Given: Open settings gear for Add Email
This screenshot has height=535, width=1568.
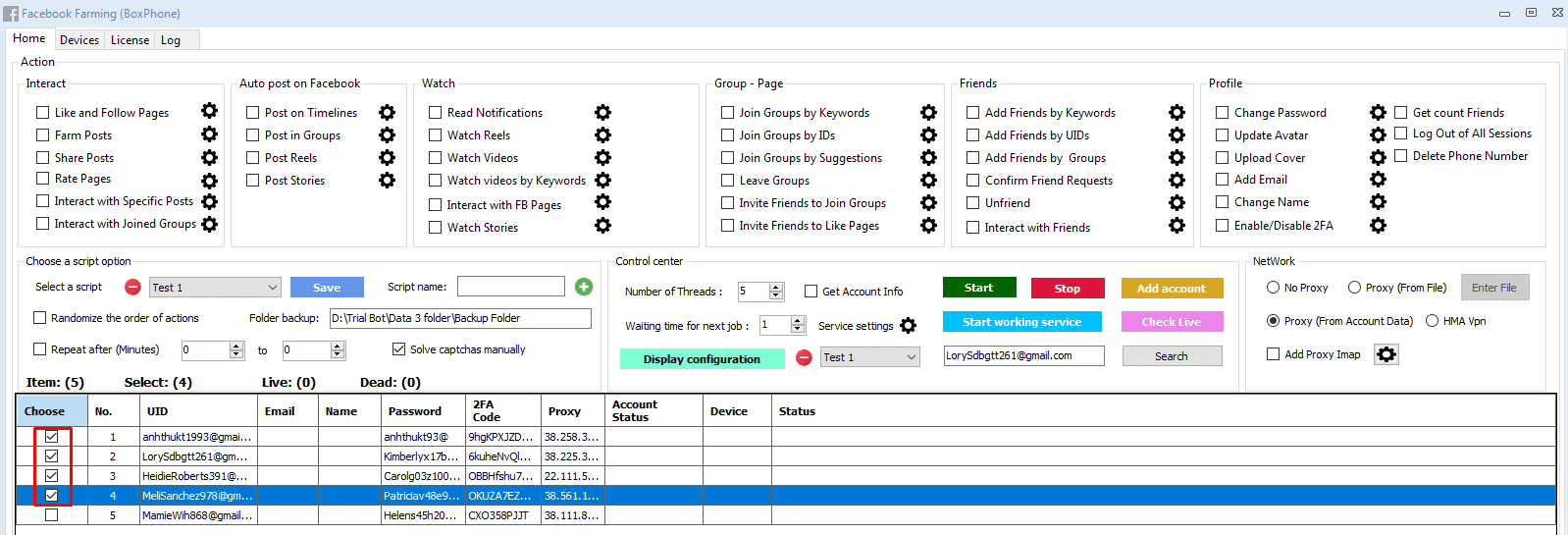Looking at the screenshot, I should pyautogui.click(x=1378, y=179).
